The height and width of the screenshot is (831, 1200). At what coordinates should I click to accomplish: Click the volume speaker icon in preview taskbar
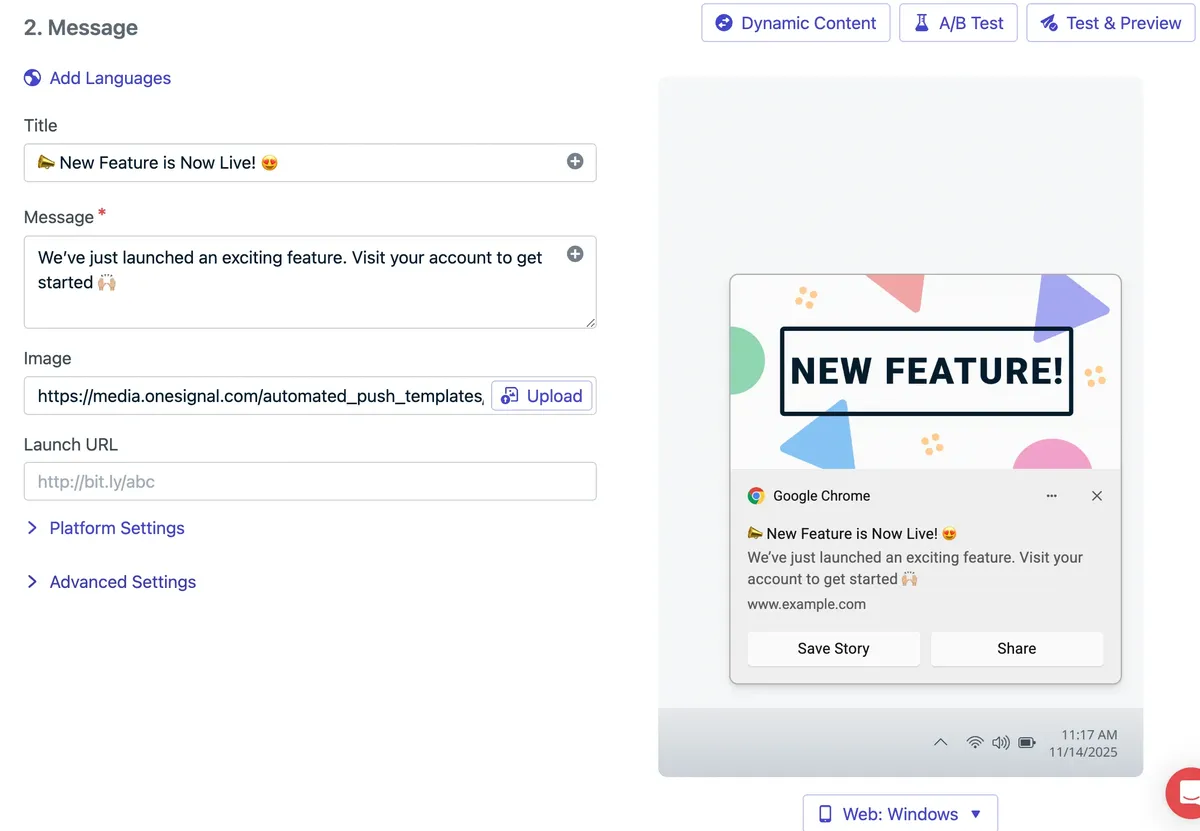tap(1001, 743)
